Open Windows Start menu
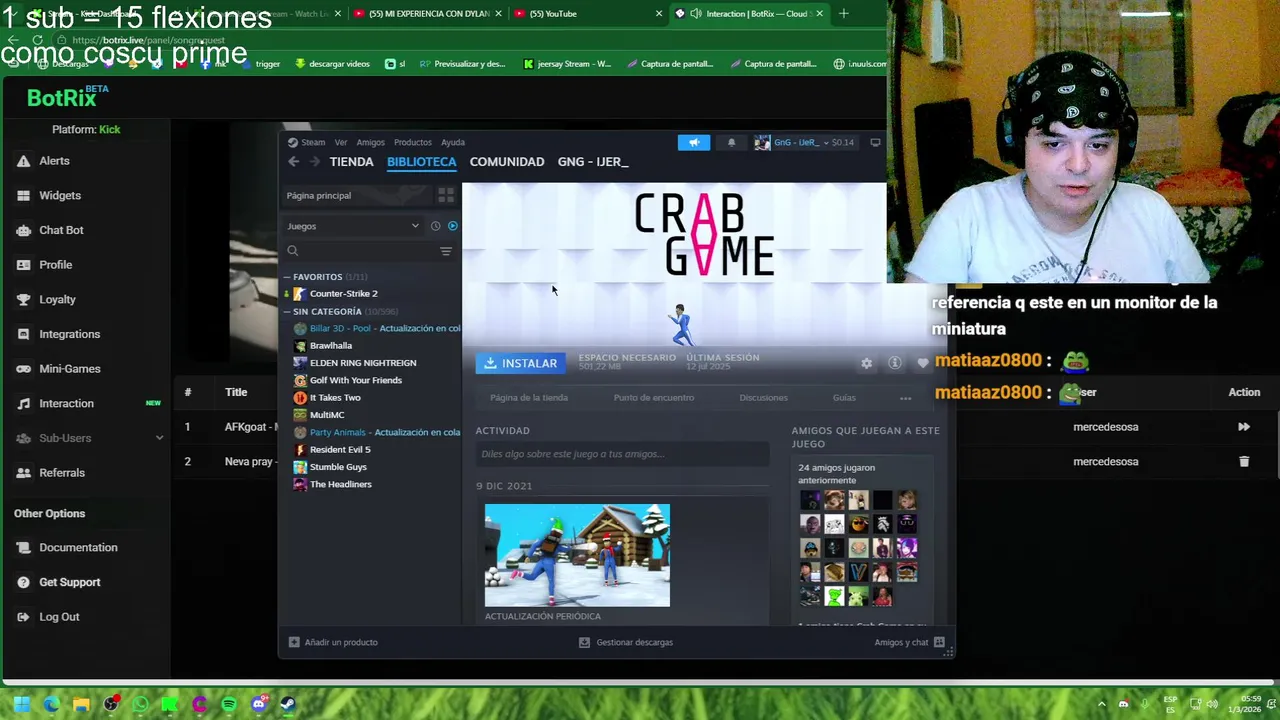This screenshot has width=1280, height=720. tap(22, 704)
